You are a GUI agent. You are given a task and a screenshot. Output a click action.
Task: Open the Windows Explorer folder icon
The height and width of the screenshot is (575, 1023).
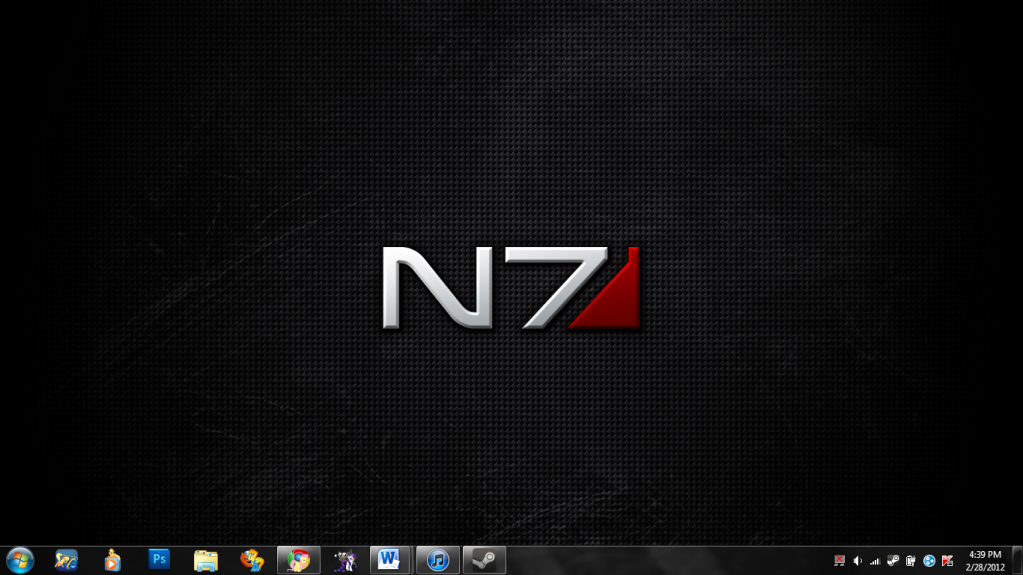[x=206, y=560]
